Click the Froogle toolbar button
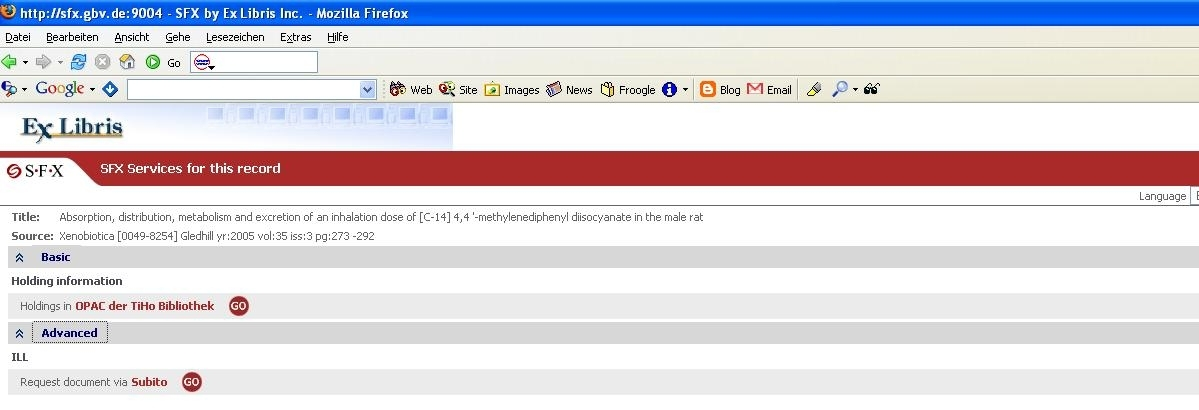The height and width of the screenshot is (410, 1199). click(x=627, y=90)
